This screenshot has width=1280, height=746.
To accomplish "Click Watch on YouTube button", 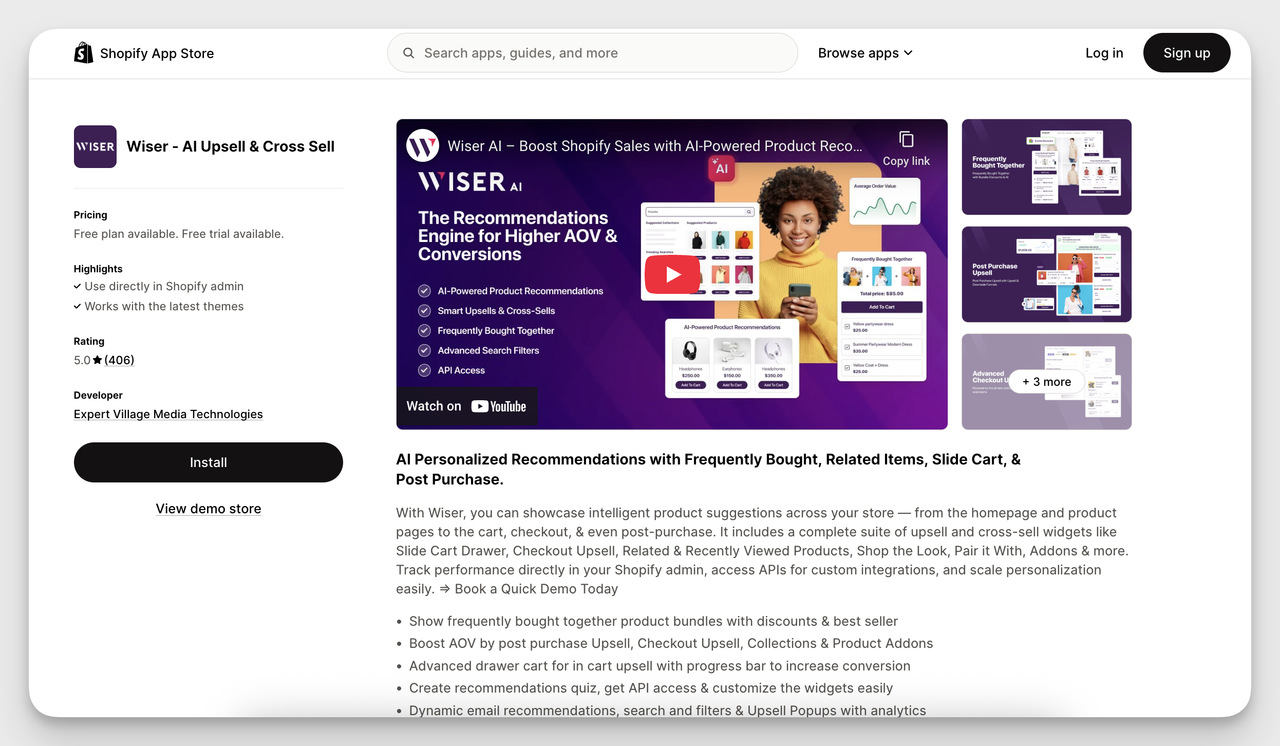I will (467, 406).
